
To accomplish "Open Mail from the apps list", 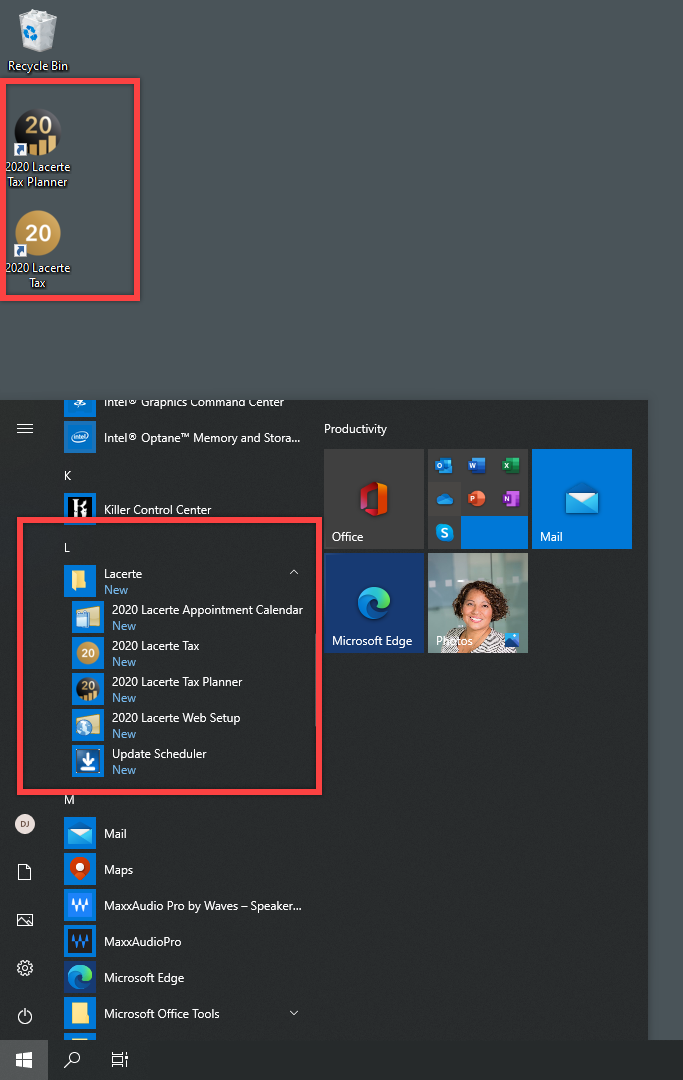I will pyautogui.click(x=184, y=833).
